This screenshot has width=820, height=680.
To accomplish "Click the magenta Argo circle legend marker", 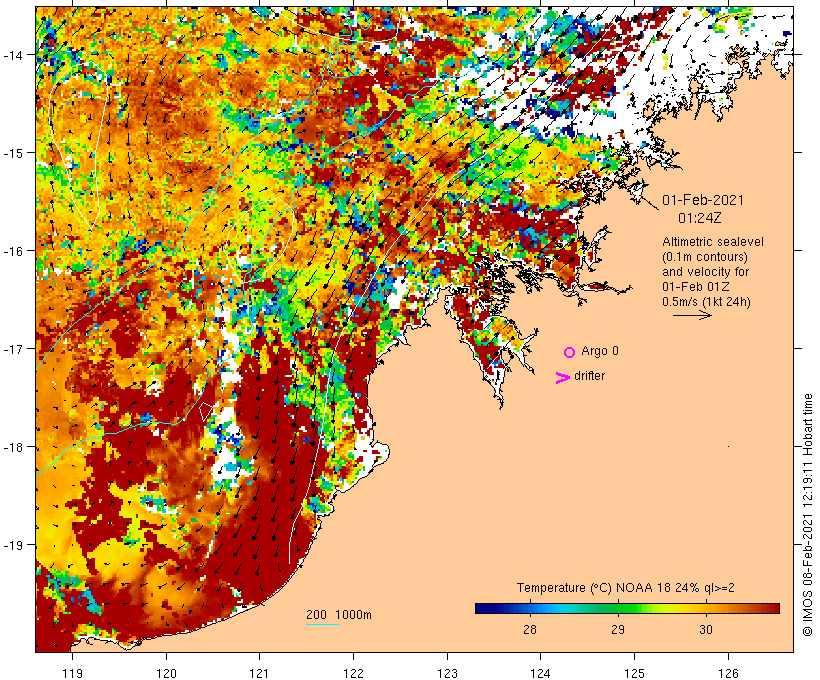I will click(570, 352).
